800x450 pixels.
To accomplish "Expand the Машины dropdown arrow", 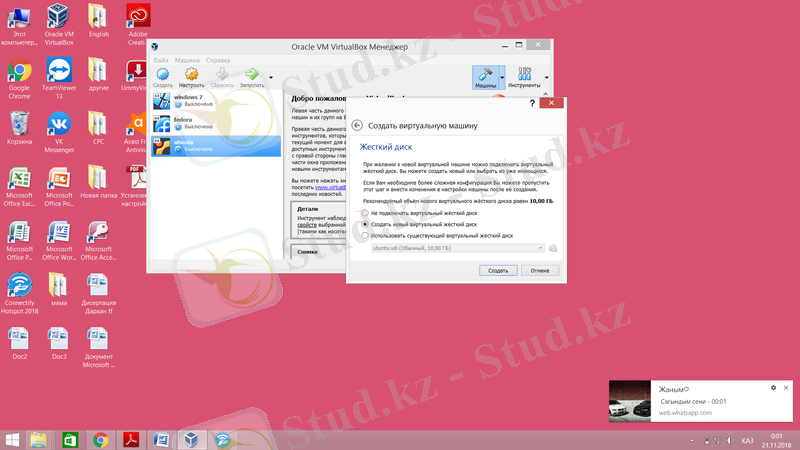I will 503,78.
